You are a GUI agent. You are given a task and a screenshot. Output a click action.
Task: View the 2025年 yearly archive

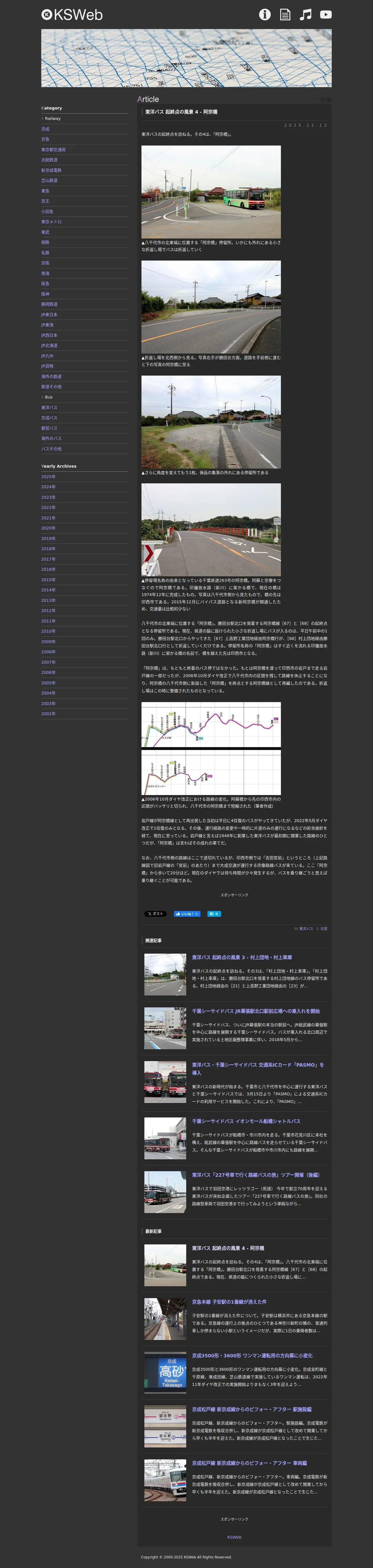[x=49, y=477]
